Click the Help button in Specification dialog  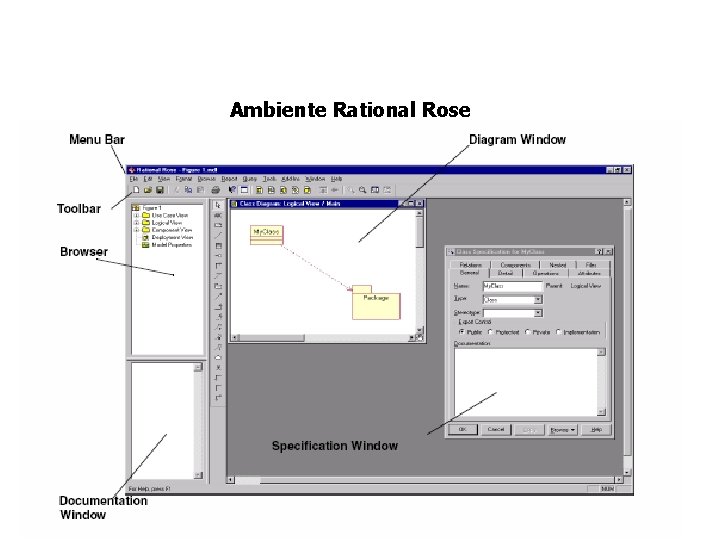pyautogui.click(x=596, y=429)
